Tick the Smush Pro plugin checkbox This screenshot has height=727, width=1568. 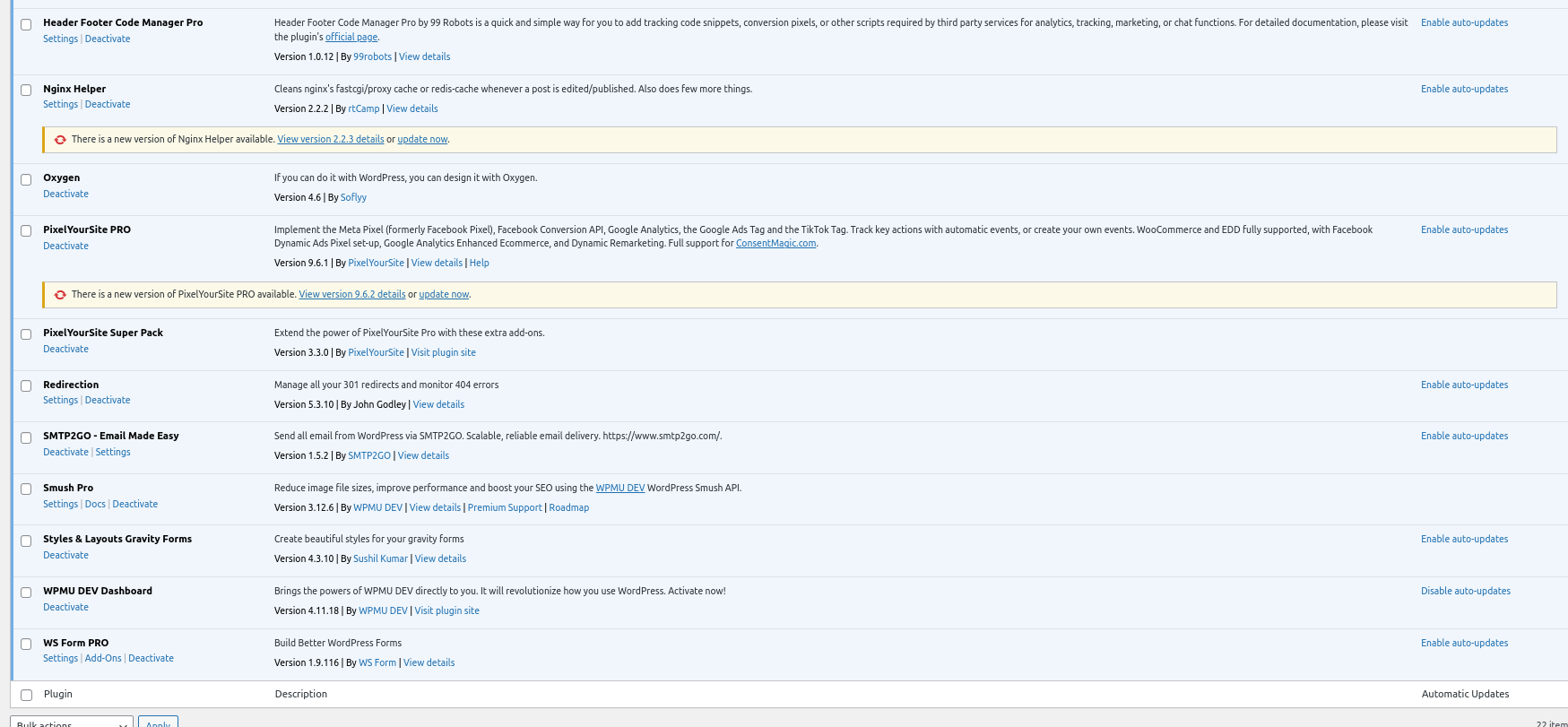tap(26, 489)
